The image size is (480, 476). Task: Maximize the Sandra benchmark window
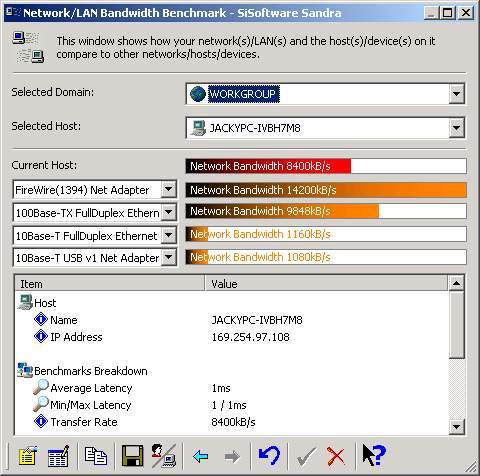tap(447, 13)
